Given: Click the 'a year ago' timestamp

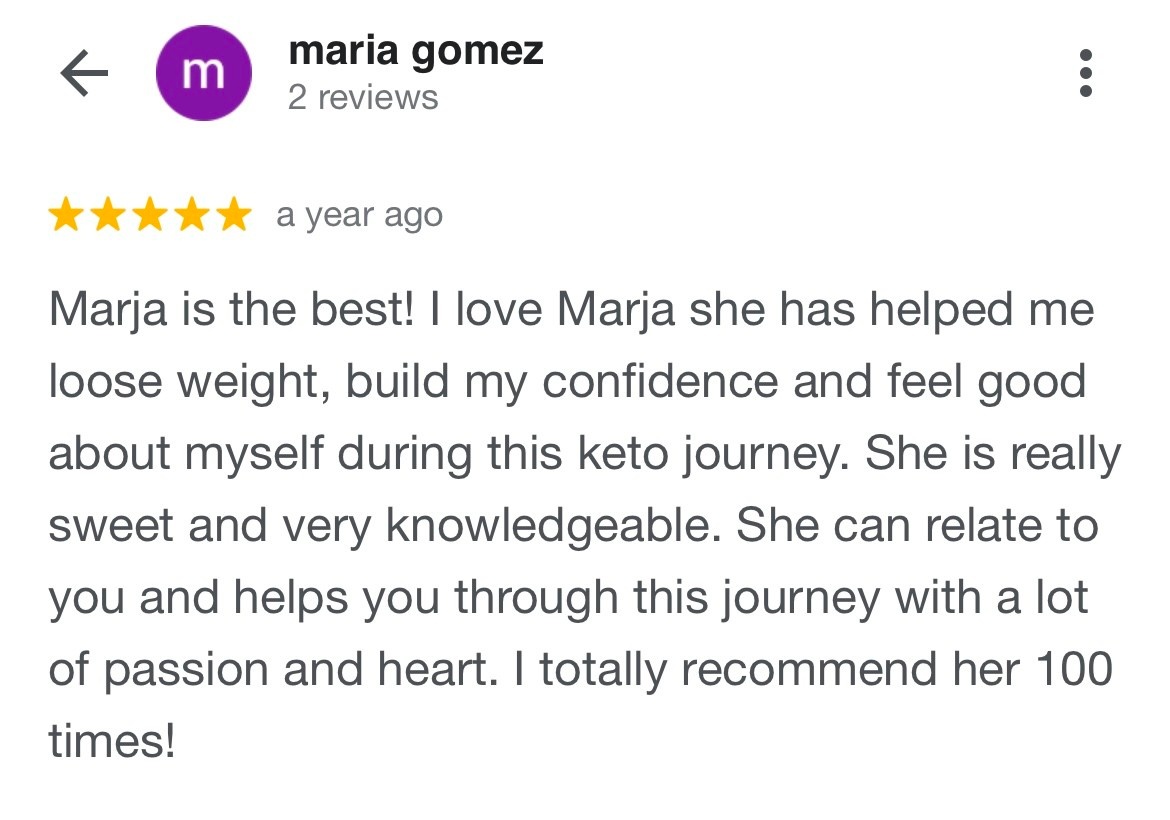Looking at the screenshot, I should coord(359,215).
